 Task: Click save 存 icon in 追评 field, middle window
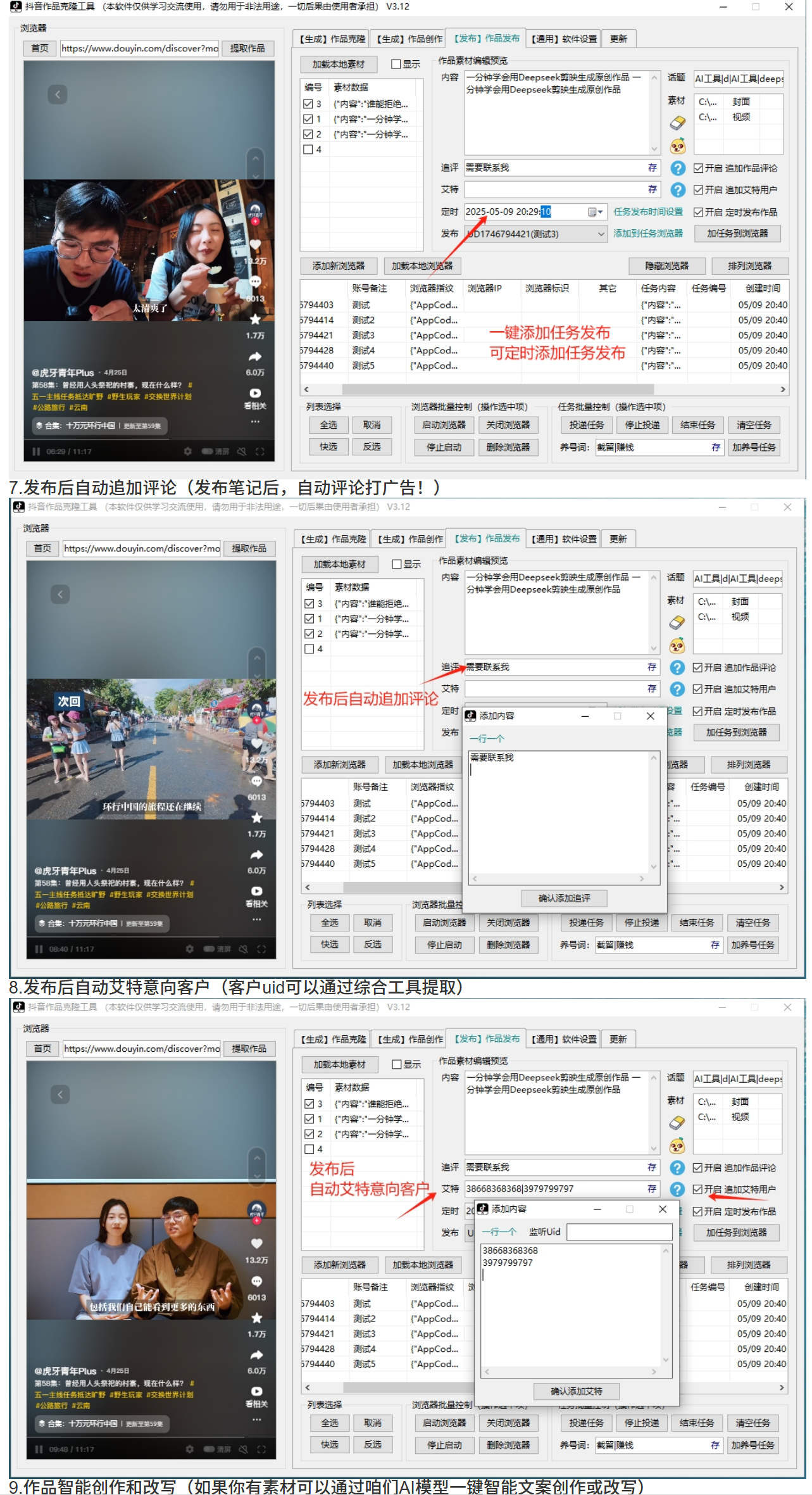[651, 667]
